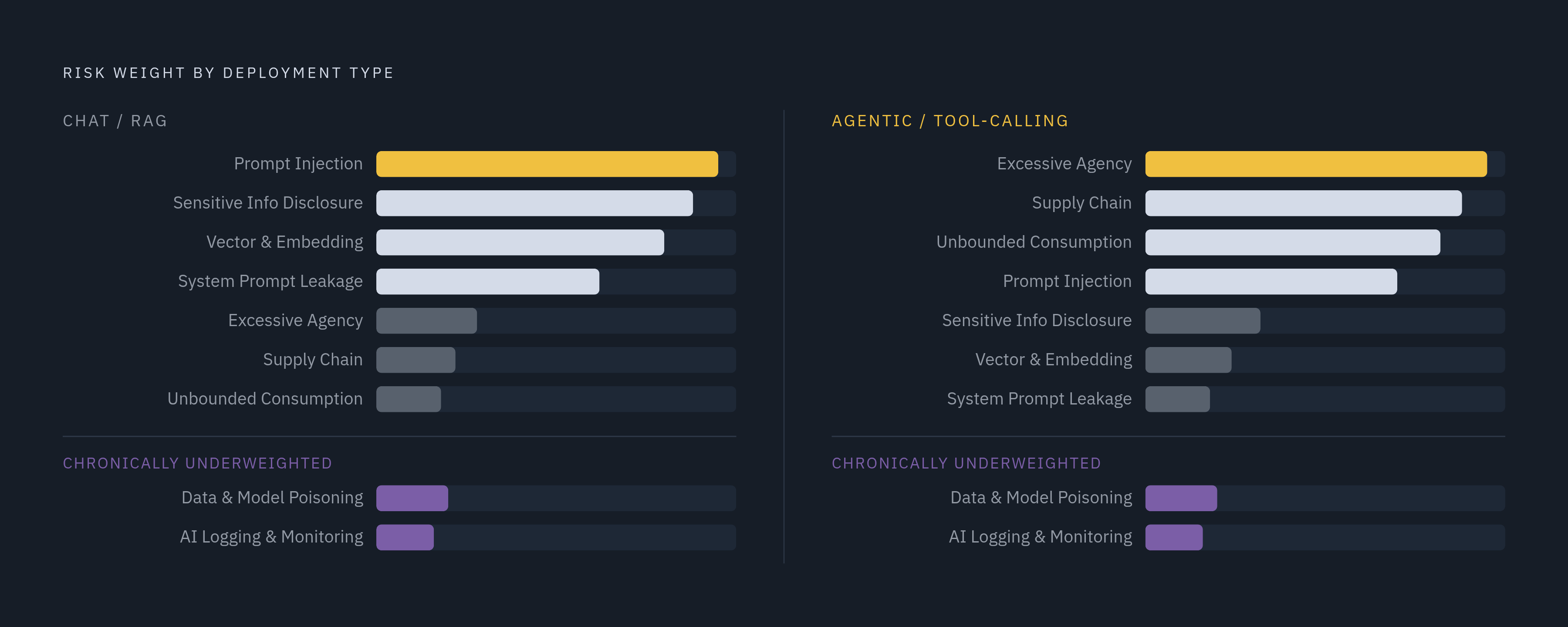This screenshot has width=1568, height=627.
Task: Click the purple AI Logging bar, Agentic column
Action: [x=1174, y=537]
